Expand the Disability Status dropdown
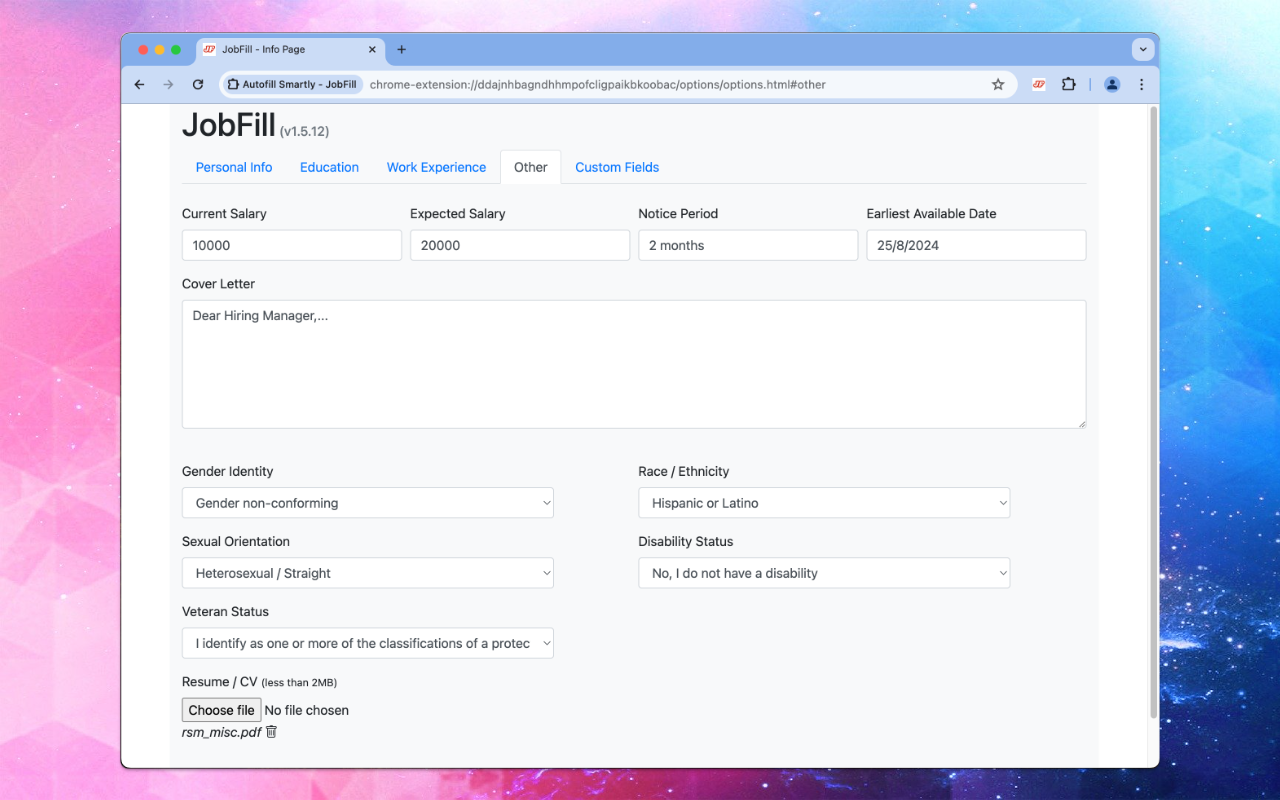The height and width of the screenshot is (800, 1280). point(824,573)
